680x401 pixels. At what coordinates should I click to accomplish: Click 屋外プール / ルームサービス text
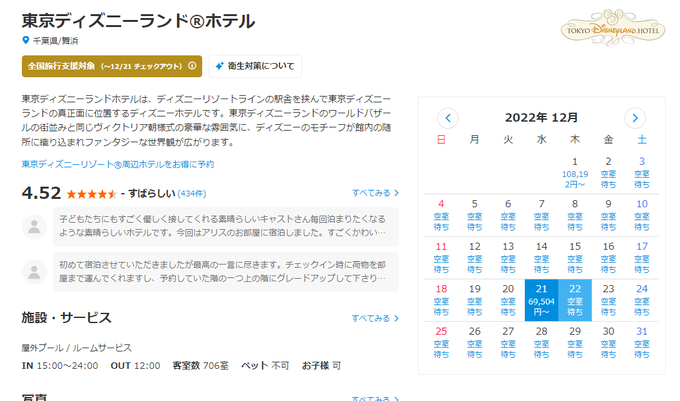[x=76, y=348]
